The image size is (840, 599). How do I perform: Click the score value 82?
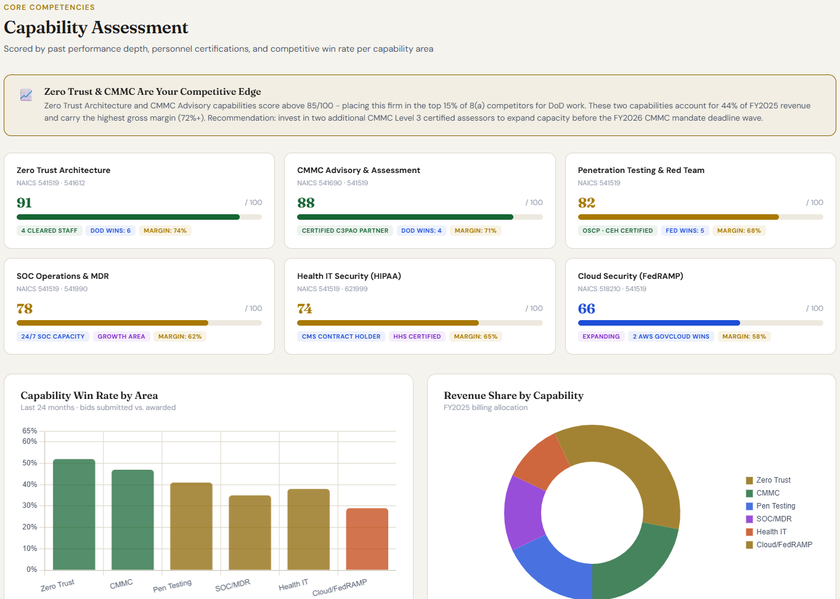point(587,203)
